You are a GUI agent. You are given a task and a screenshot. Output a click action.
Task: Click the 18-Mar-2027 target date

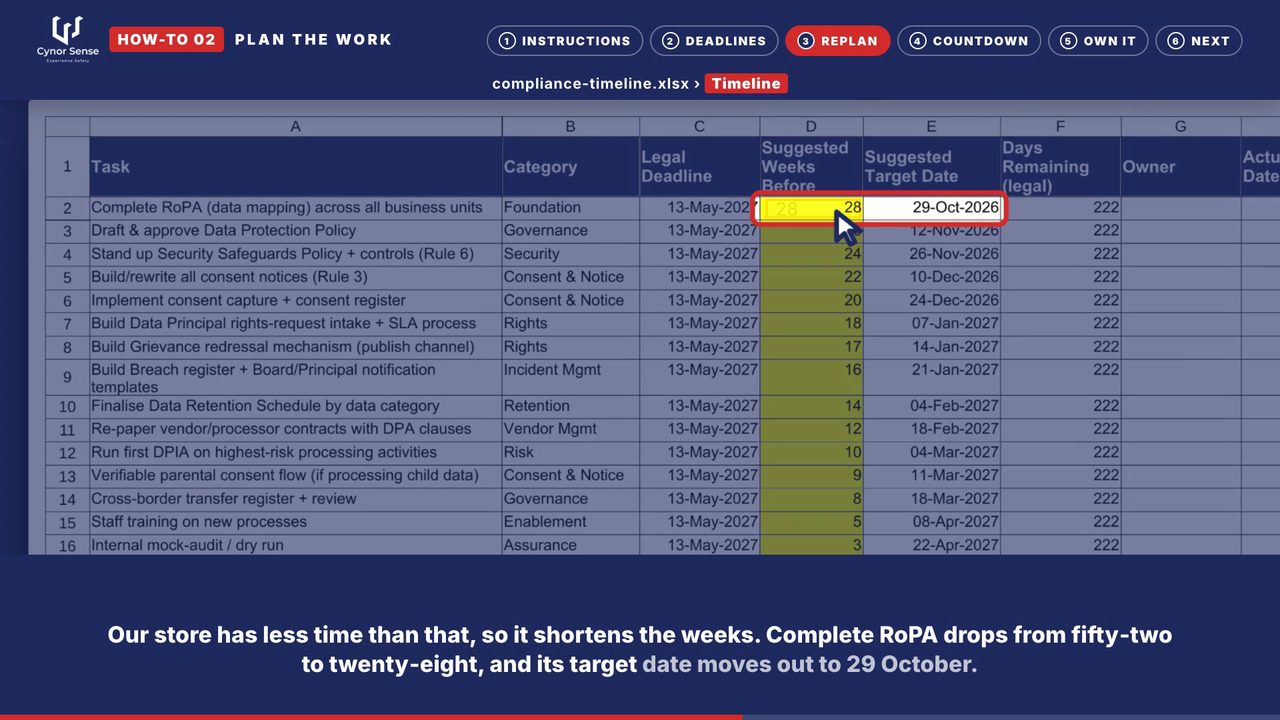[931, 498]
